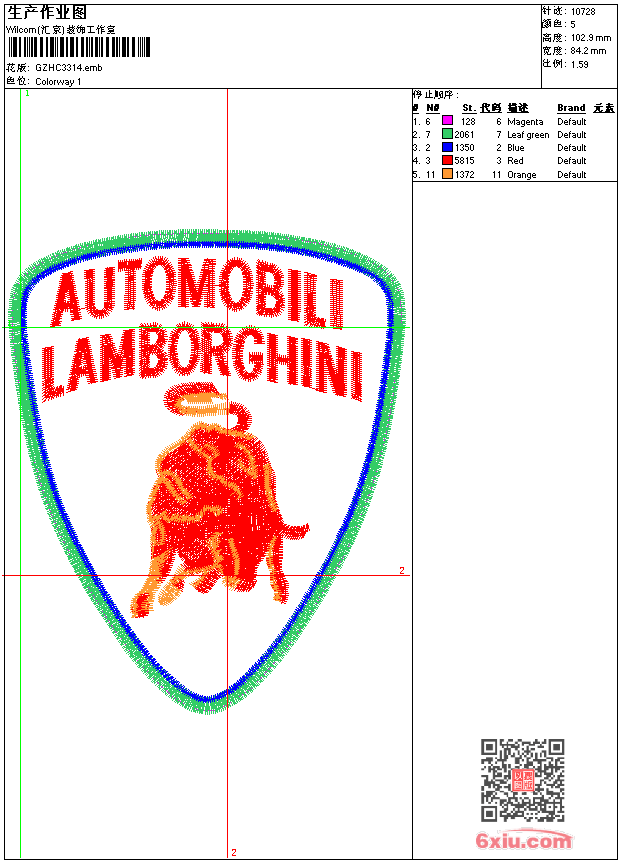Click the St. column header
Viewport: 620px width, 860px height.
pos(469,108)
